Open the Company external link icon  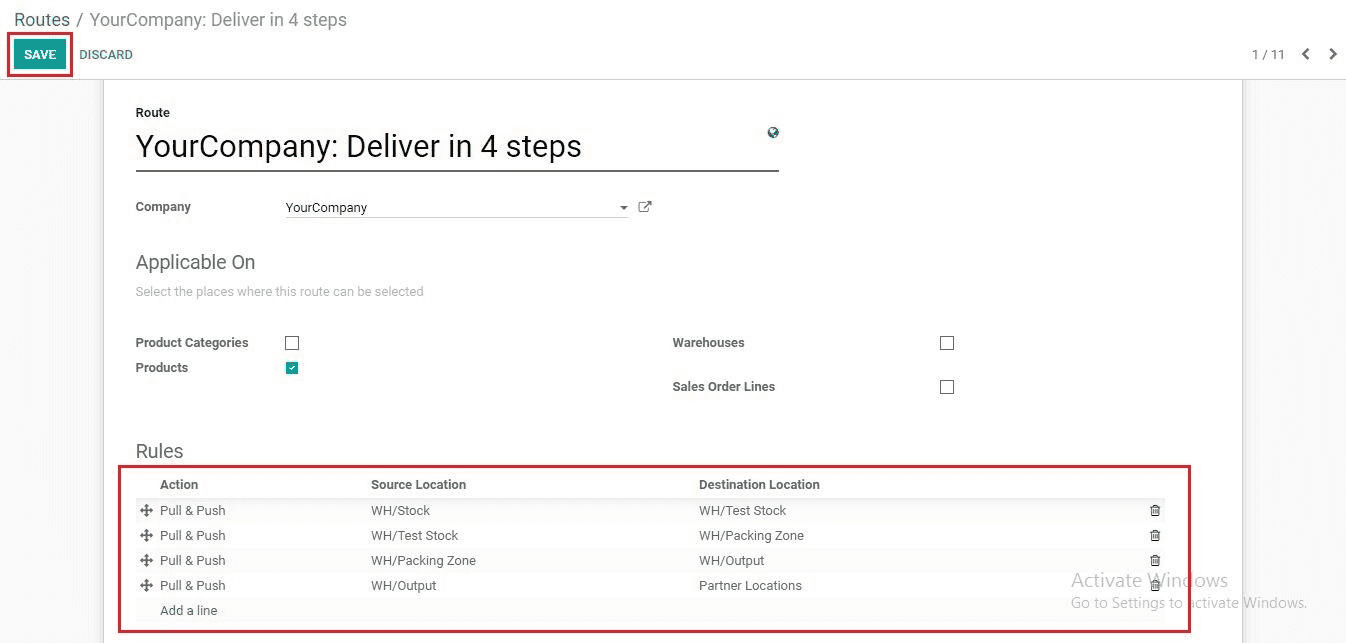(645, 207)
